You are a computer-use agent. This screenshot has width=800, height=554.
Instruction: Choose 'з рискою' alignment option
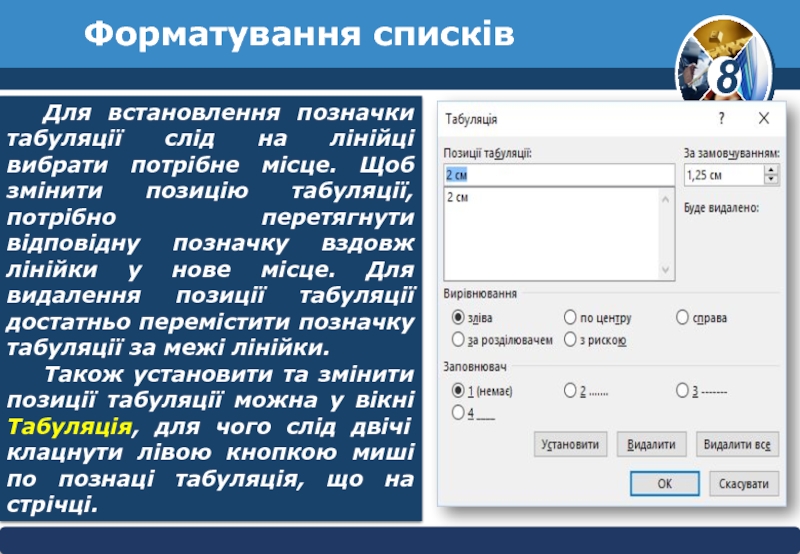click(570, 340)
